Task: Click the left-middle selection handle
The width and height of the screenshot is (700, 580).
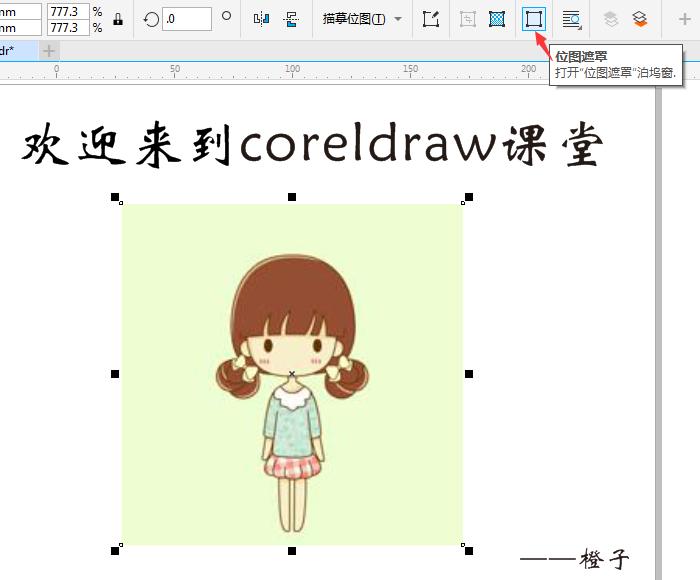Action: click(x=115, y=374)
